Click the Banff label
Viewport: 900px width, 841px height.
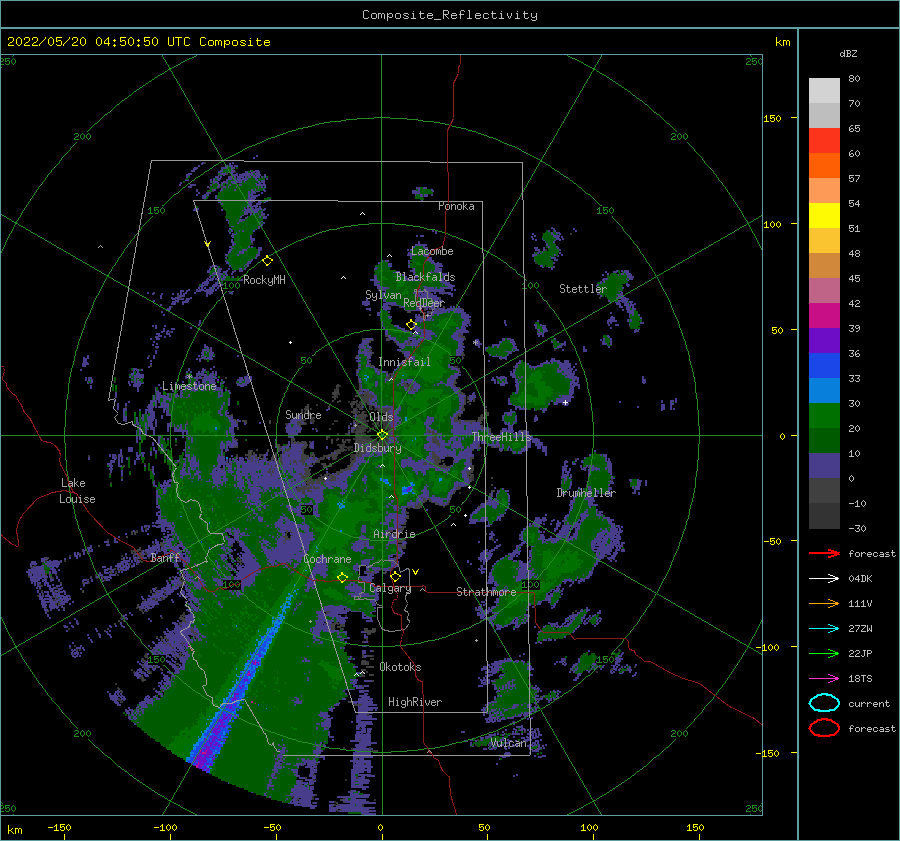165,557
